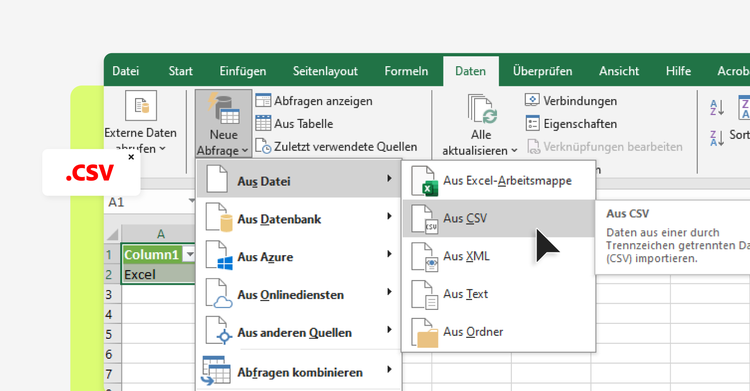This screenshot has height=391, width=750.
Task: Click the Abfragen kombinieren table icon
Action: coord(216,370)
